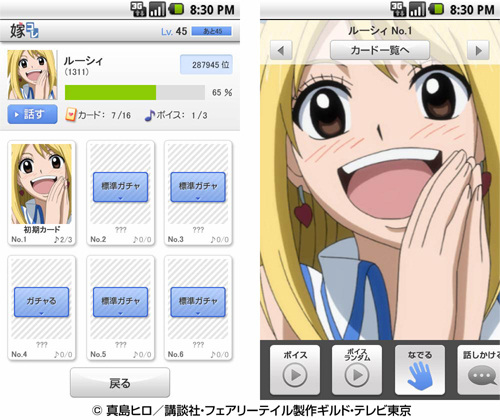Click the 戻る back button

click(x=120, y=383)
